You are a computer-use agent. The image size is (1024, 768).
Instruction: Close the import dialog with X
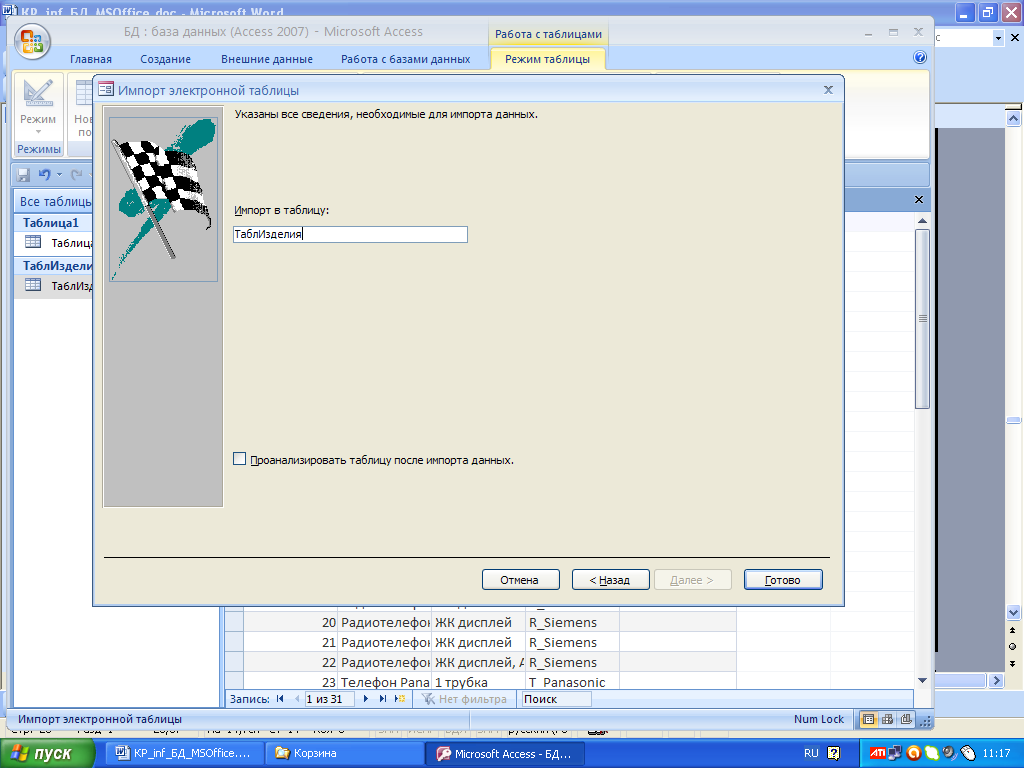click(x=828, y=89)
